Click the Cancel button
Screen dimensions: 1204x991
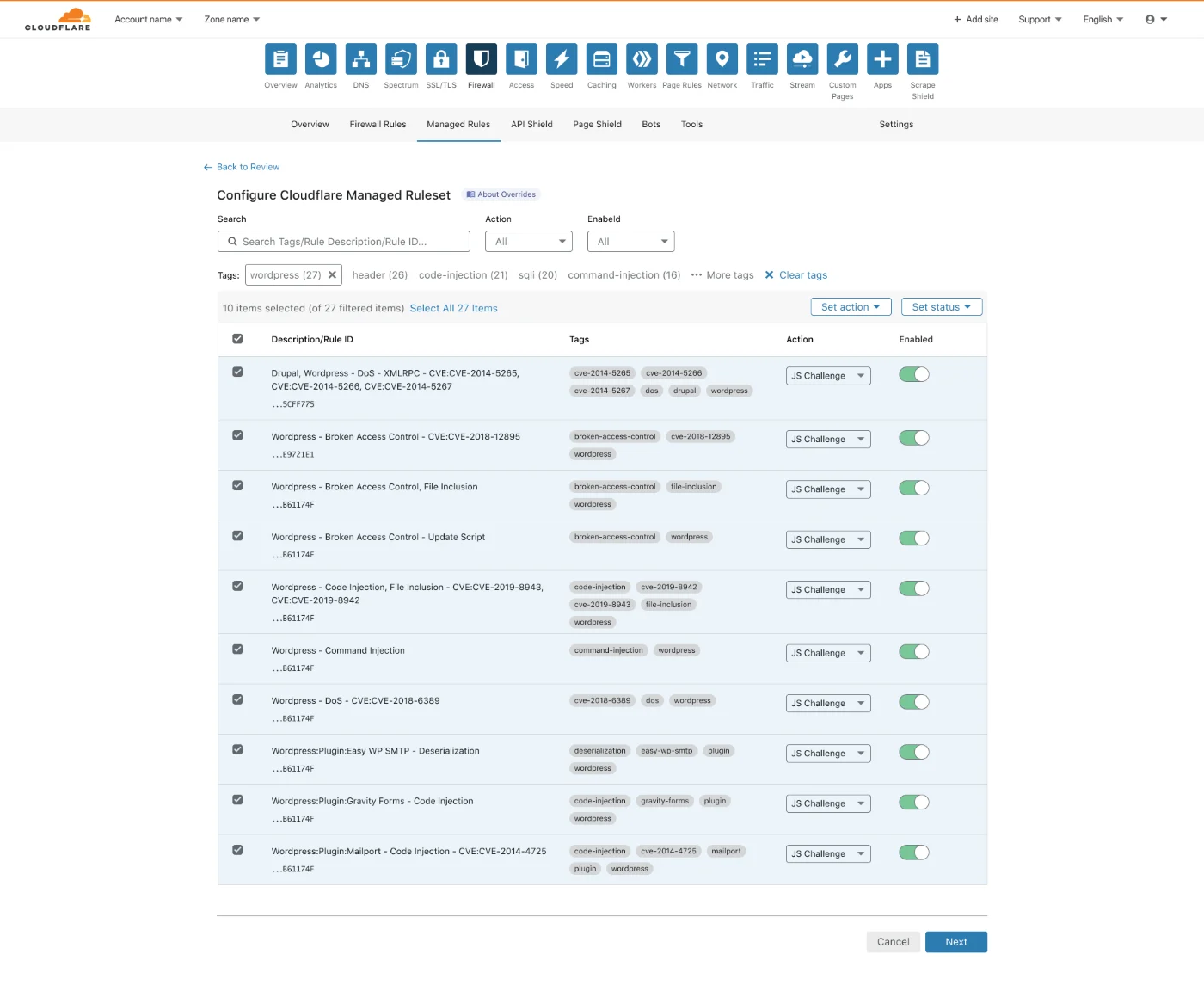point(893,942)
